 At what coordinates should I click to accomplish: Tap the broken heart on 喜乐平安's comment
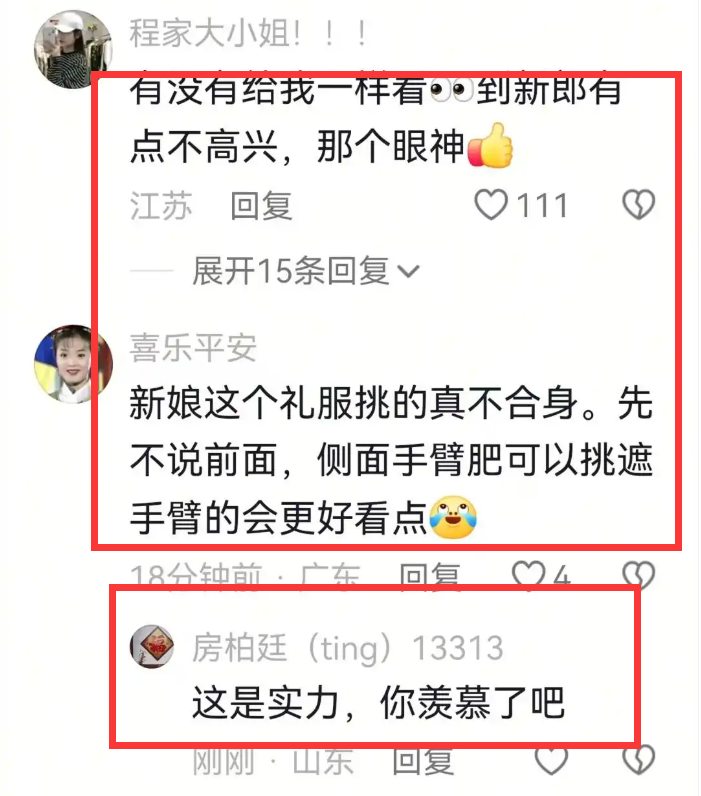(639, 576)
